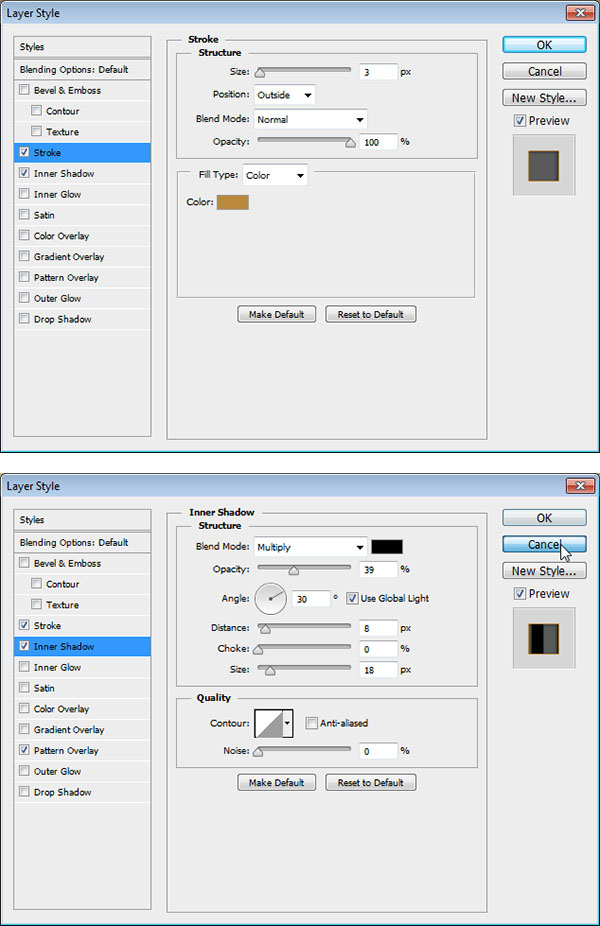The image size is (600, 926).
Task: Click the Choke slider handle
Action: 258,650
